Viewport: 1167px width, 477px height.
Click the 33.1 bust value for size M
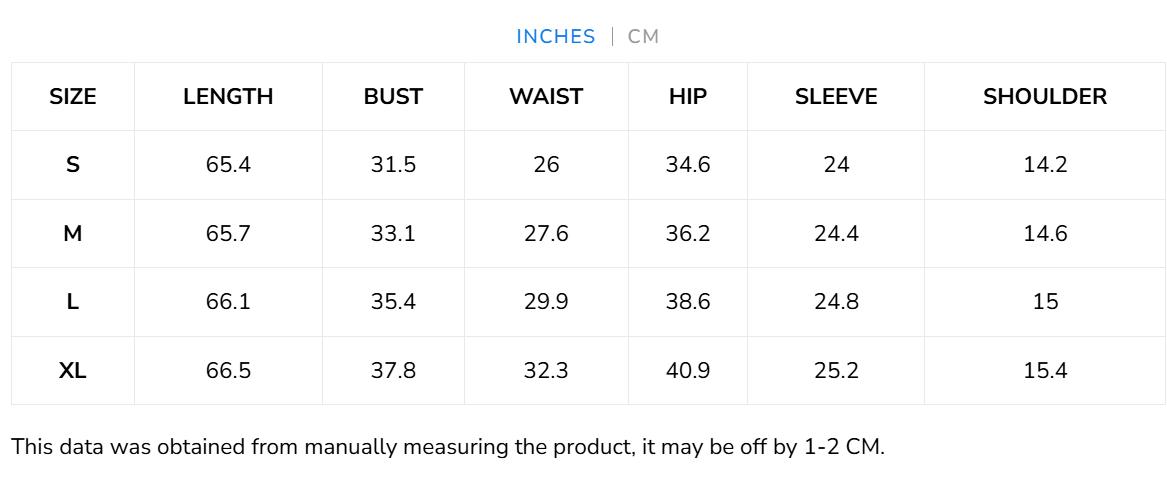tap(393, 234)
